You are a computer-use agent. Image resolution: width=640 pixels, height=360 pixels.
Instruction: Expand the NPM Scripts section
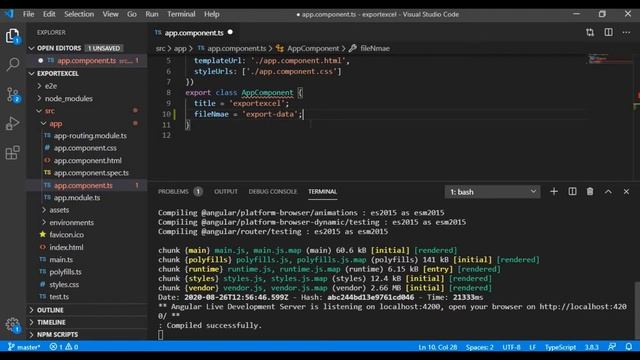57,335
